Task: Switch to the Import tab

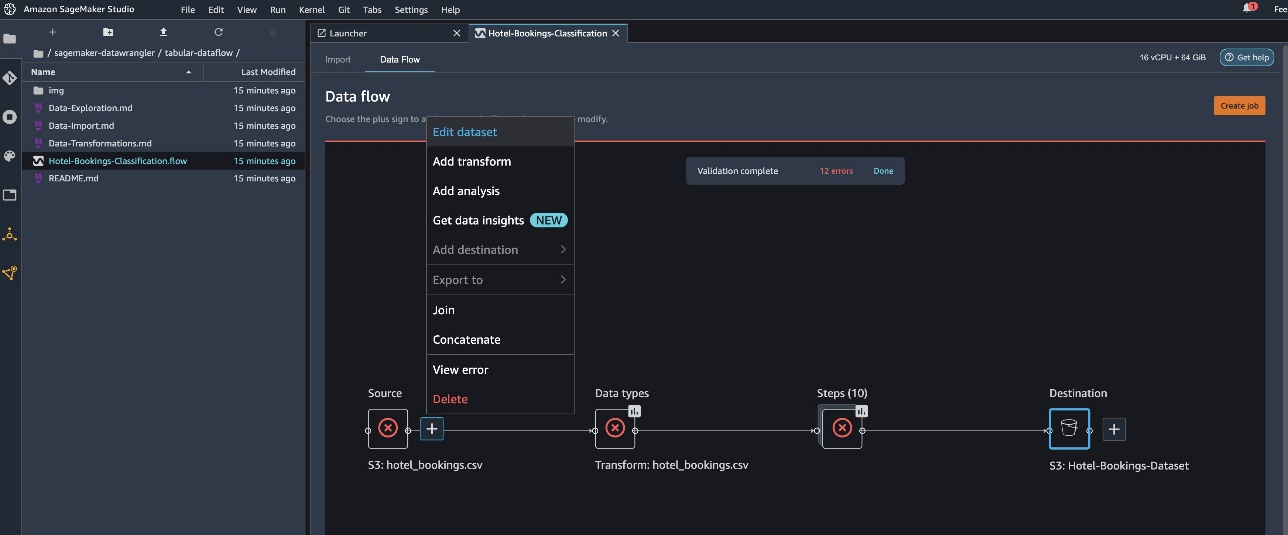Action: (338, 59)
